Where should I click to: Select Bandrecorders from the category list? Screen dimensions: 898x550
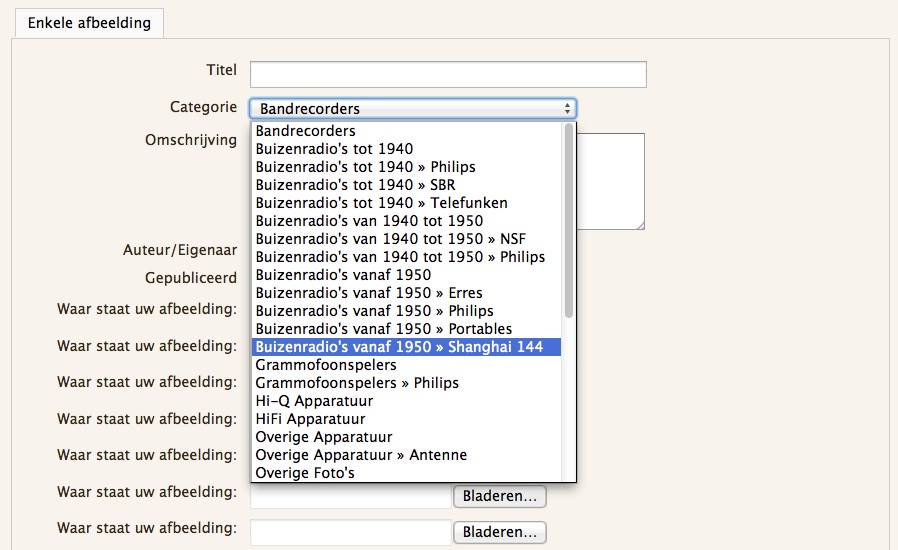(x=306, y=131)
